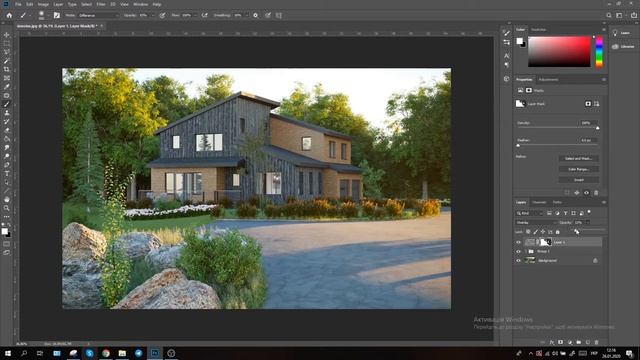Image resolution: width=640 pixels, height=360 pixels.
Task: Open layer filter Kind dropdown
Action: coord(529,213)
